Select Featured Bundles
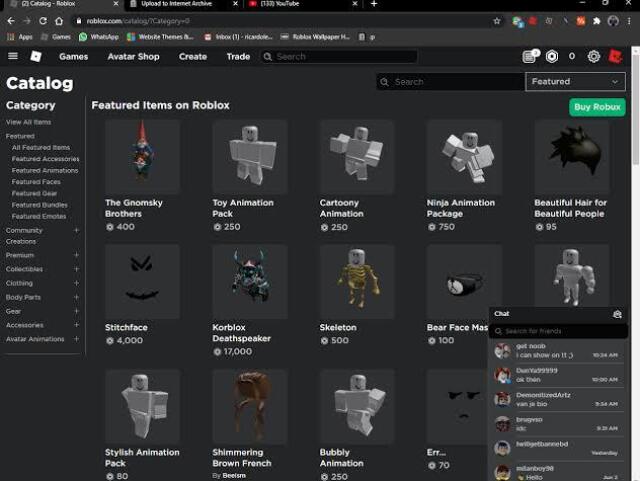640x481 pixels. 40,205
